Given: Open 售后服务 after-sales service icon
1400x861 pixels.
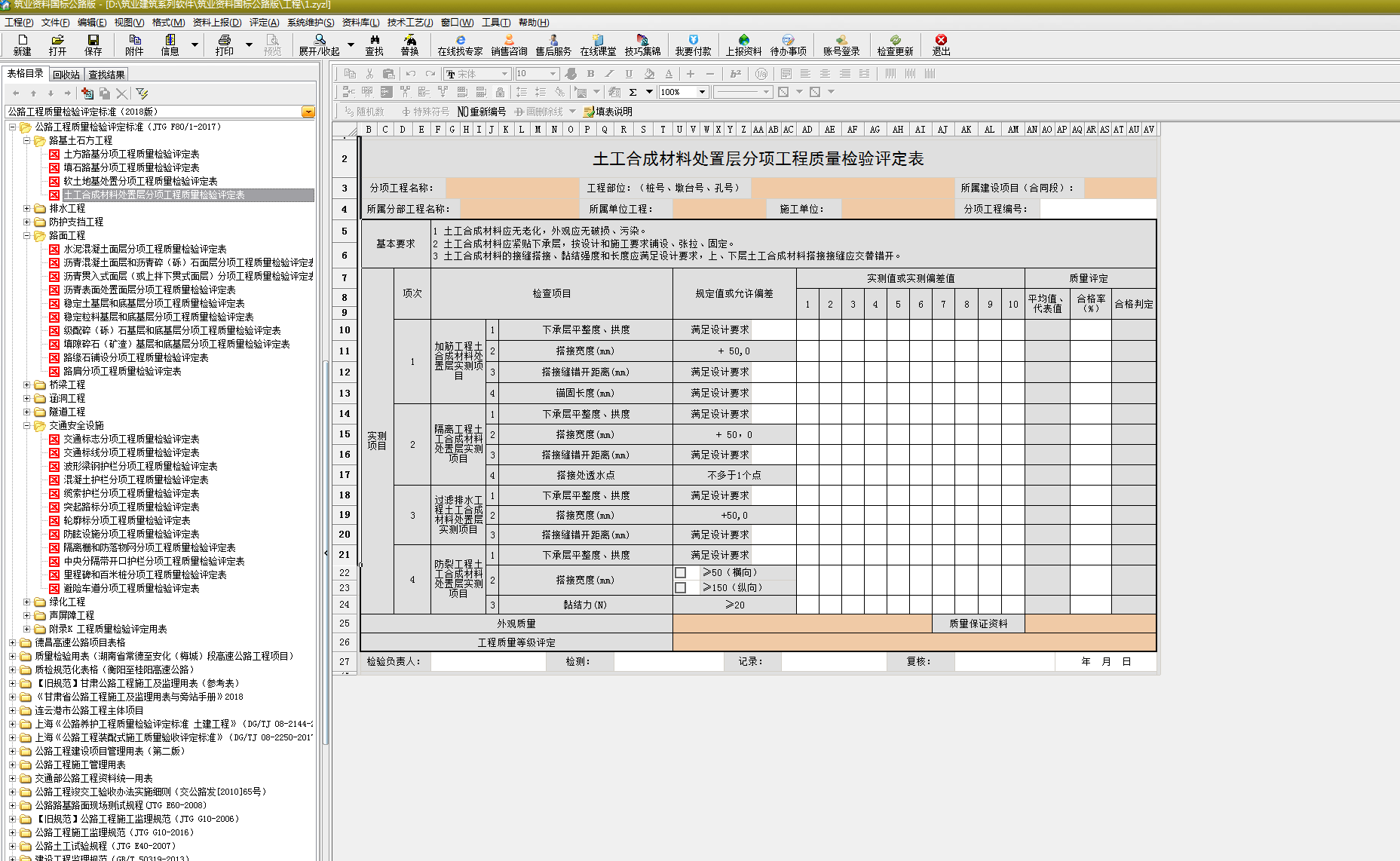Looking at the screenshot, I should pos(553,44).
